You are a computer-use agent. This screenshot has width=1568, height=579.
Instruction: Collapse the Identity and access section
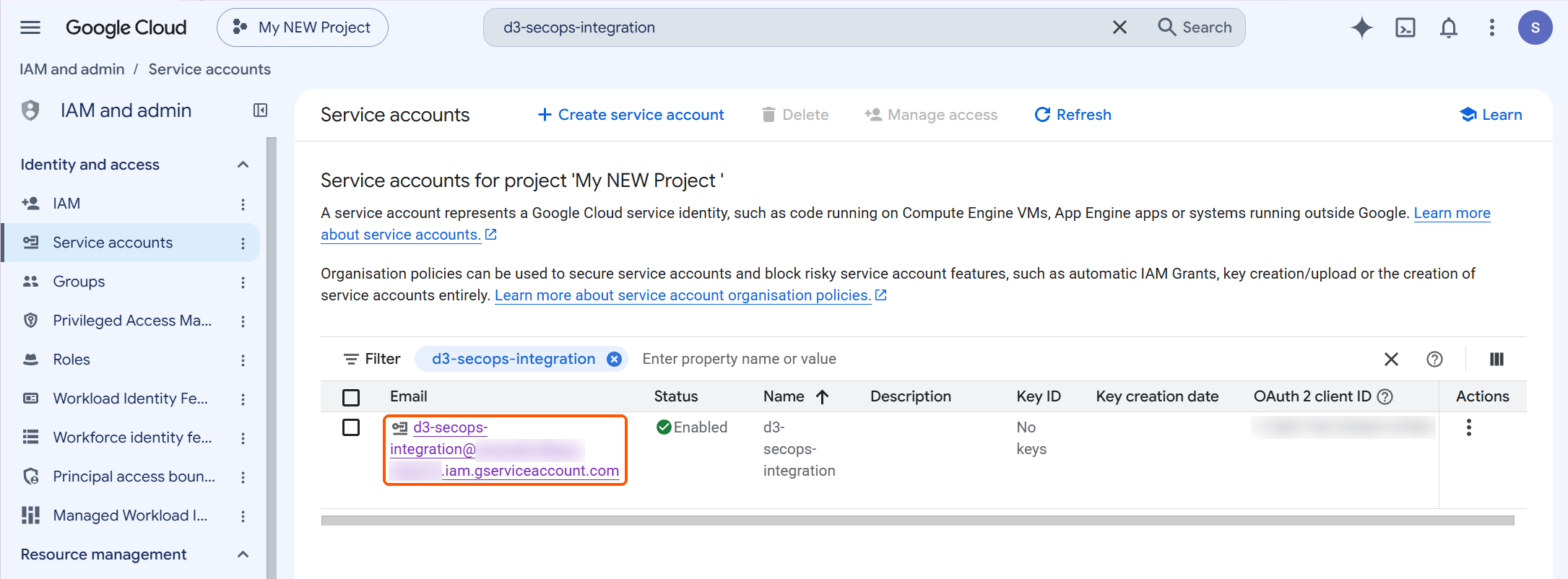243,165
